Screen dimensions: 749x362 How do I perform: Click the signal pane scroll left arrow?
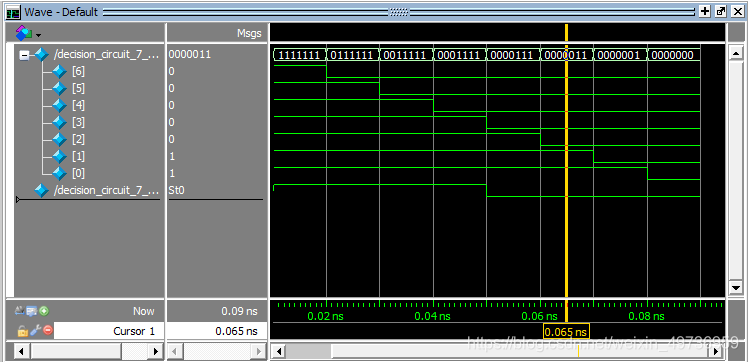[x=21, y=351]
